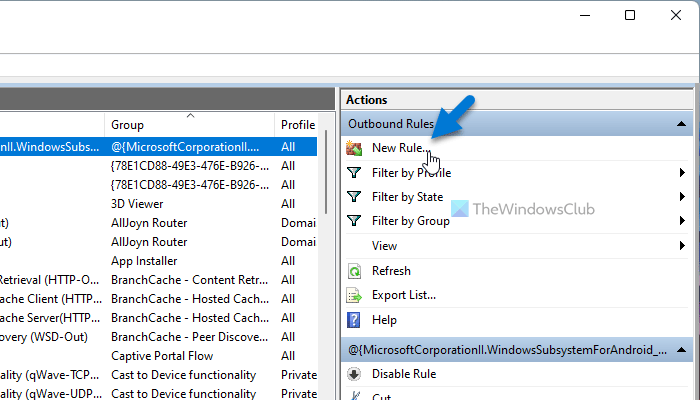Expand the Filter by Group arrow
Viewport: 700px width, 400px height.
click(682, 221)
